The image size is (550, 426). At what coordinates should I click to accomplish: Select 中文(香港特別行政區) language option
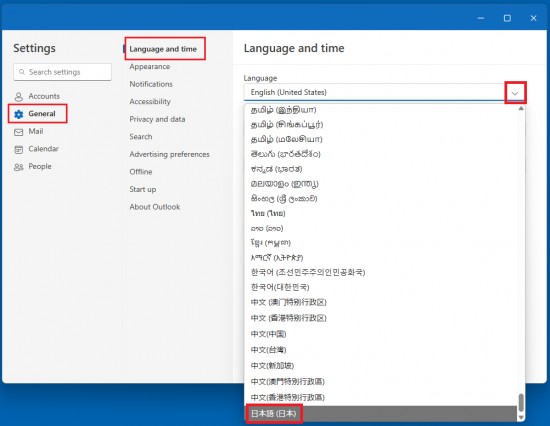(381, 398)
